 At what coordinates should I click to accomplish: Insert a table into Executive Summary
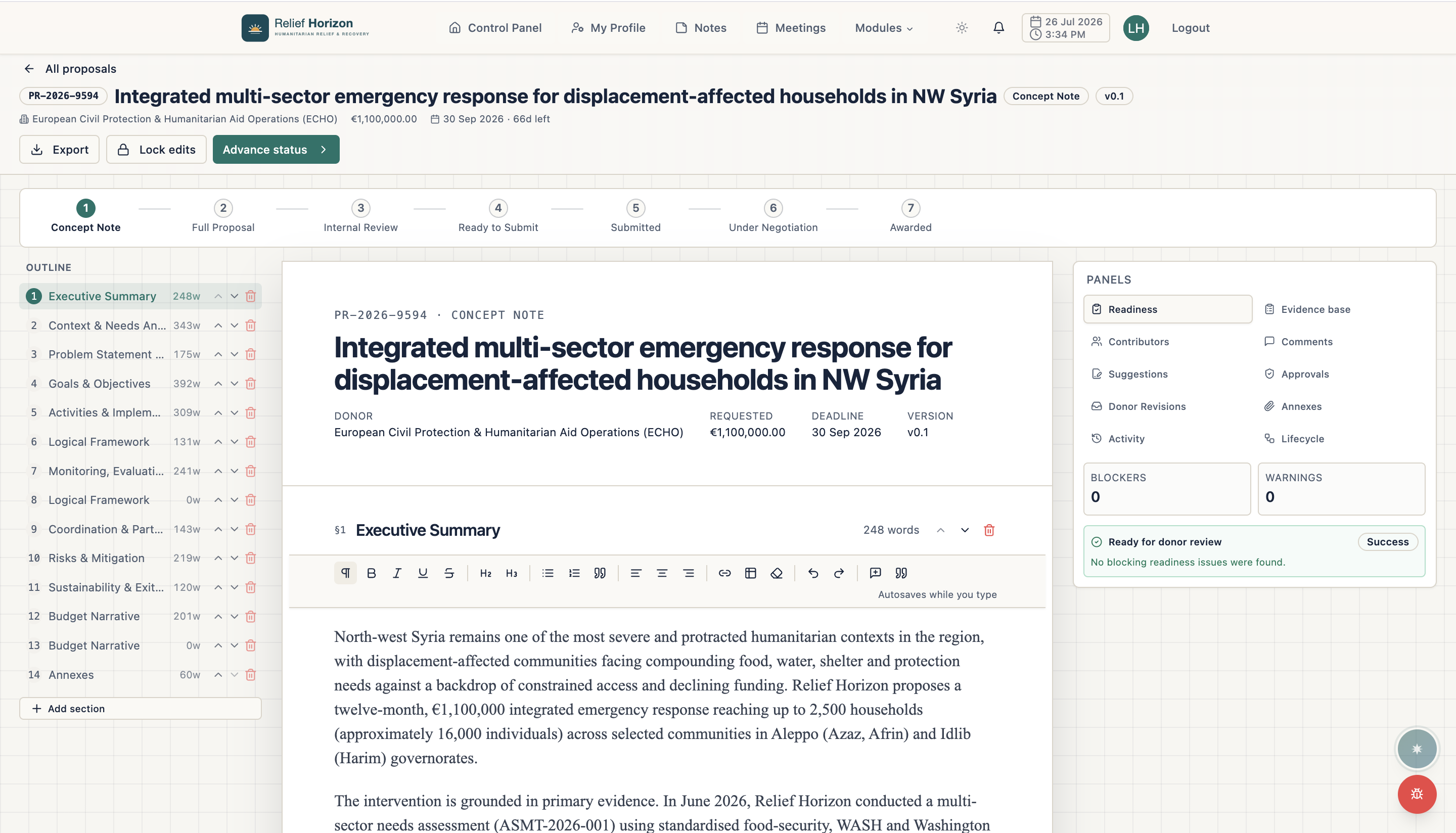751,573
